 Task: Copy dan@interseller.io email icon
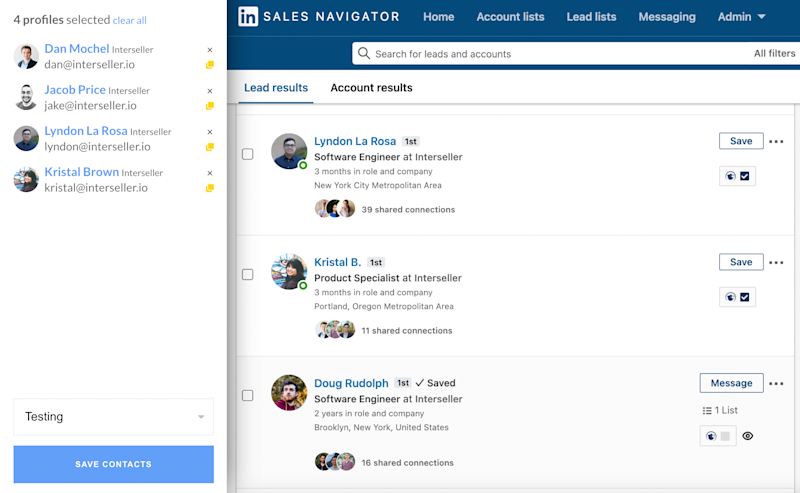[x=210, y=65]
